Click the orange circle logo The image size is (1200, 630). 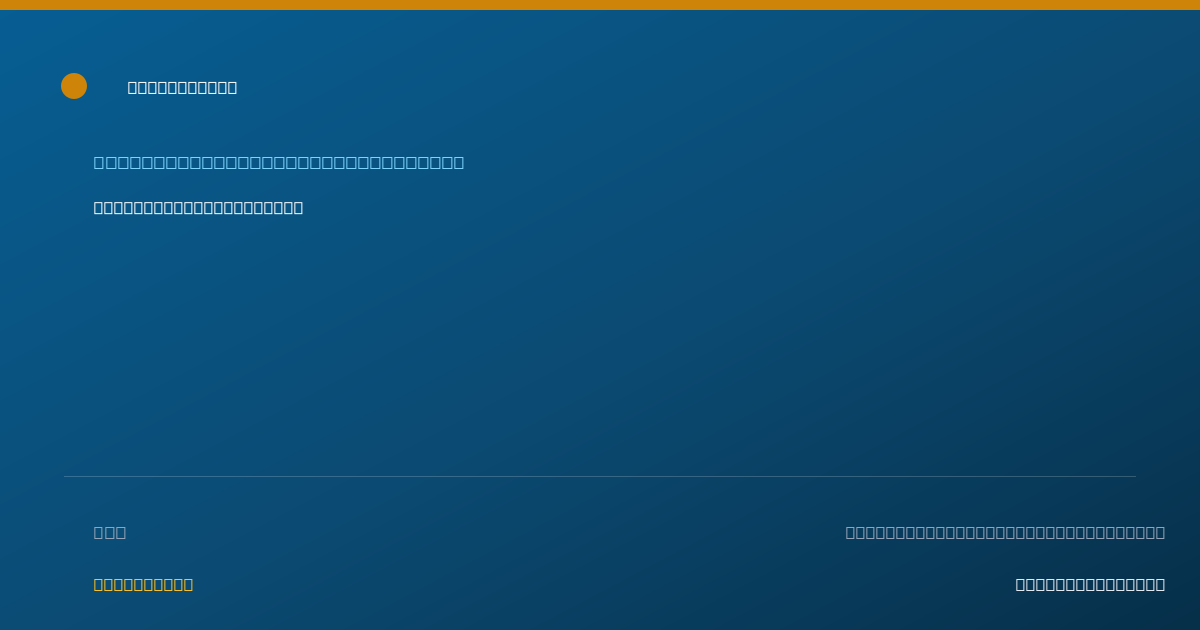[74, 86]
